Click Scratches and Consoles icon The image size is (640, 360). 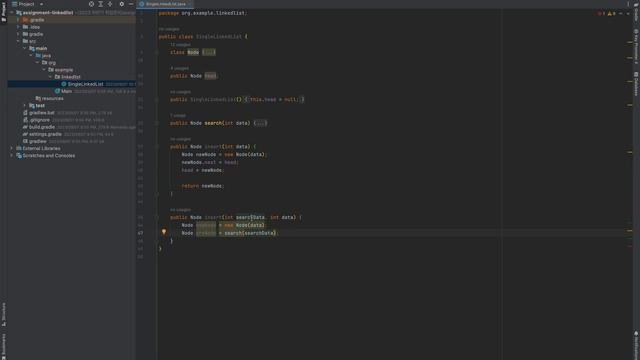[x=19, y=156]
